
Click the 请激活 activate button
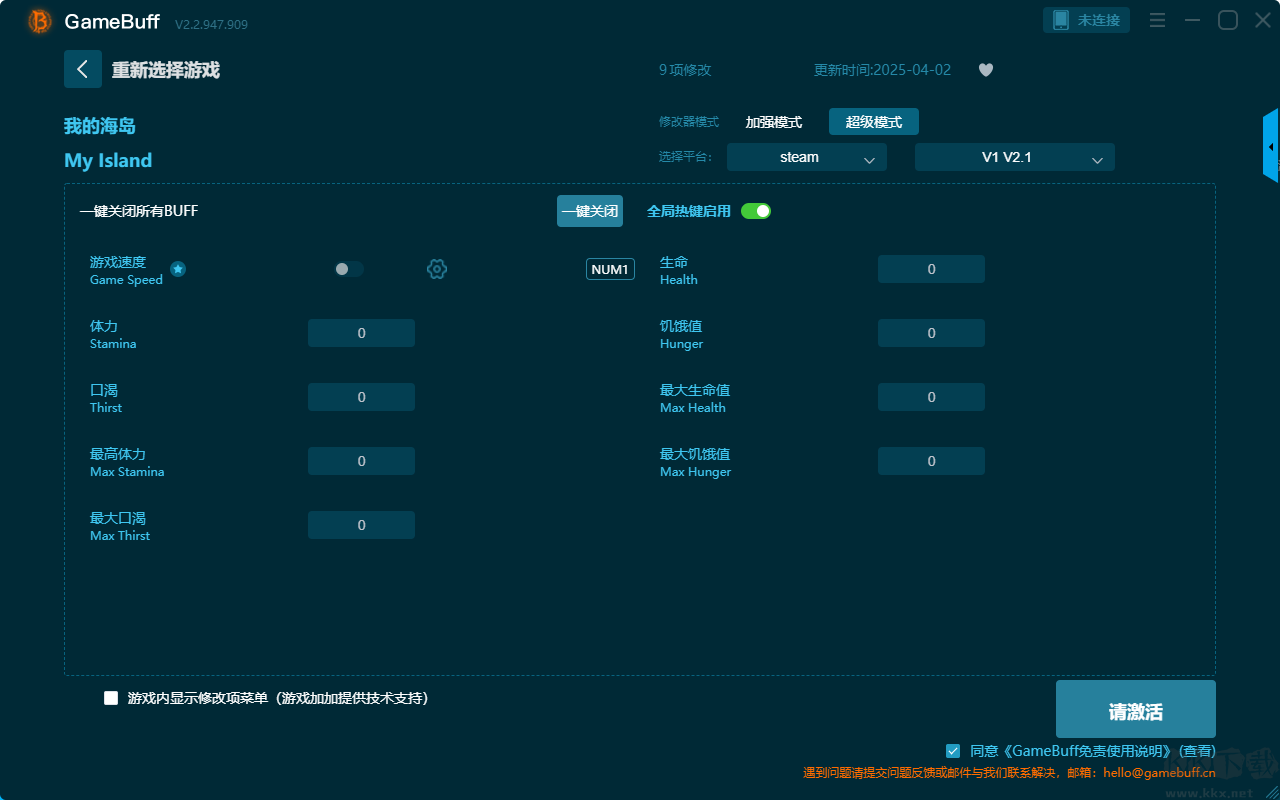[1135, 709]
